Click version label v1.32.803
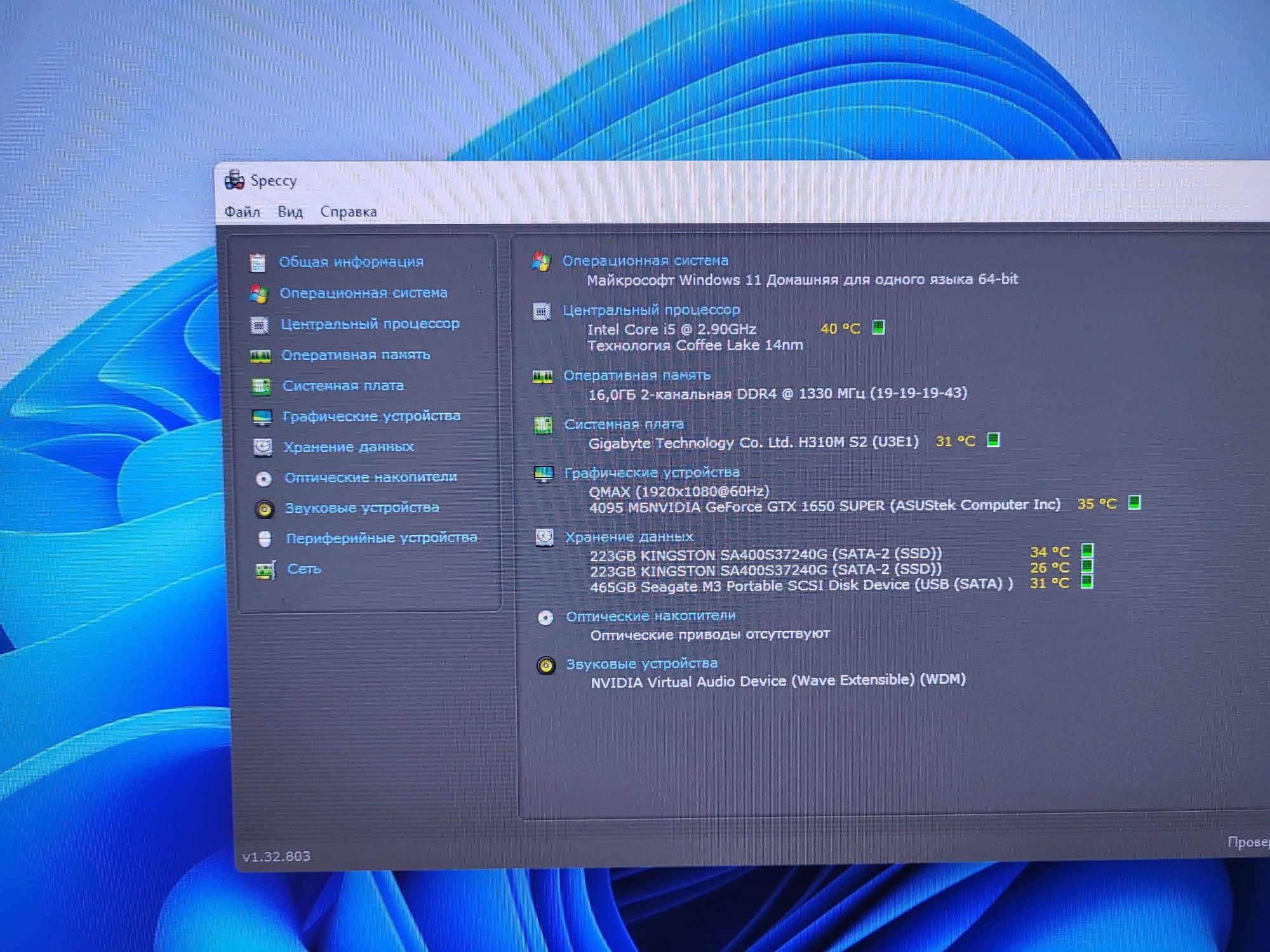Viewport: 1270px width, 952px height. (x=276, y=856)
